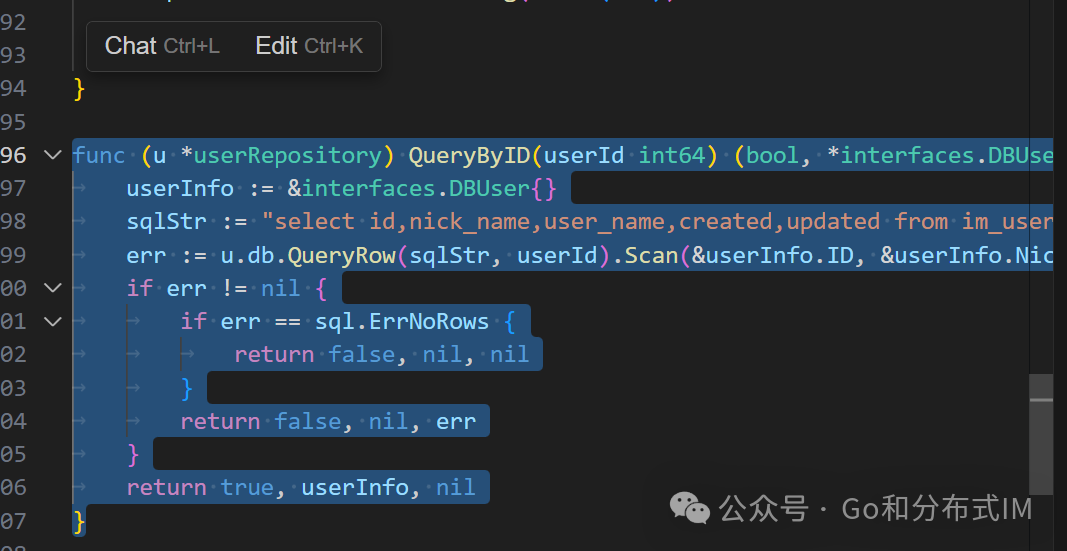1067x551 pixels.
Task: Fold the 'if err == sql.ErrNoRows' block
Action: point(53,321)
